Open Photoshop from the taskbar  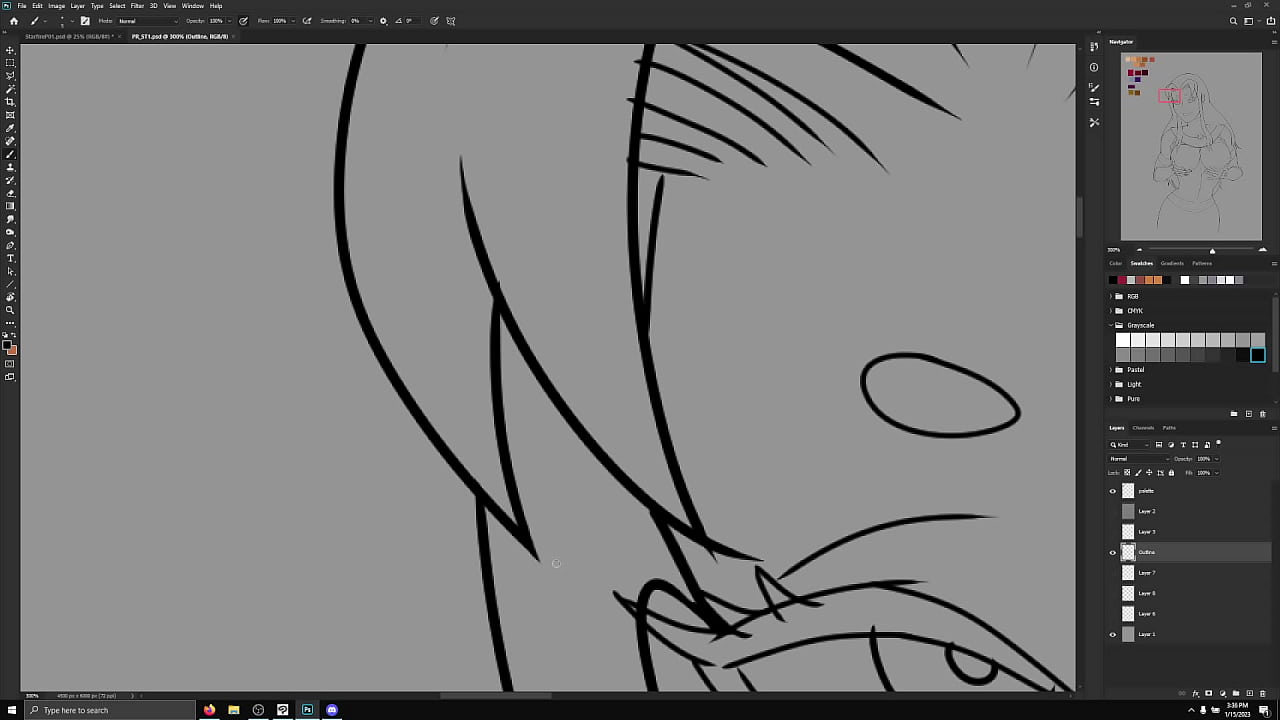coord(308,710)
